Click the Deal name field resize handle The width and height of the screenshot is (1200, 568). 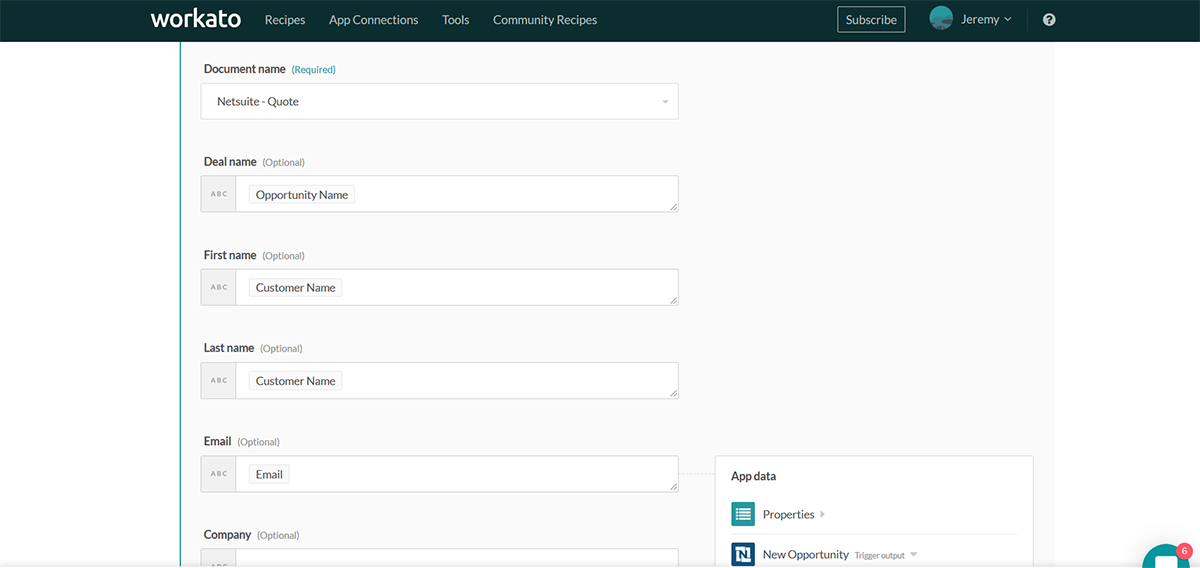pyautogui.click(x=673, y=206)
